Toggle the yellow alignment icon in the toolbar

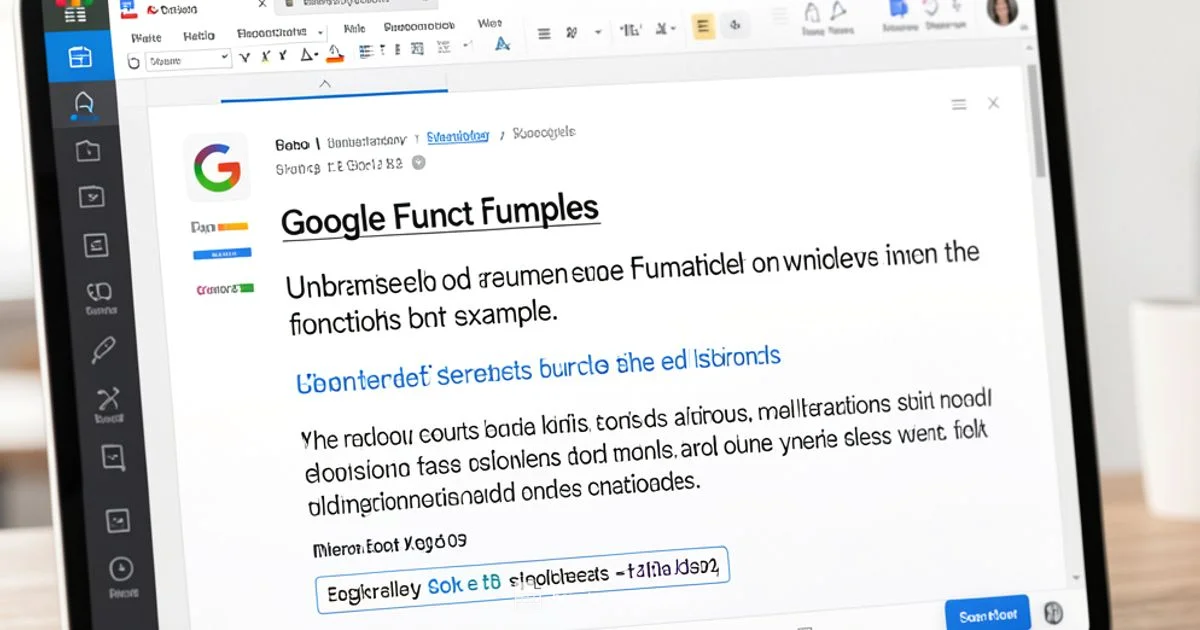tap(703, 27)
